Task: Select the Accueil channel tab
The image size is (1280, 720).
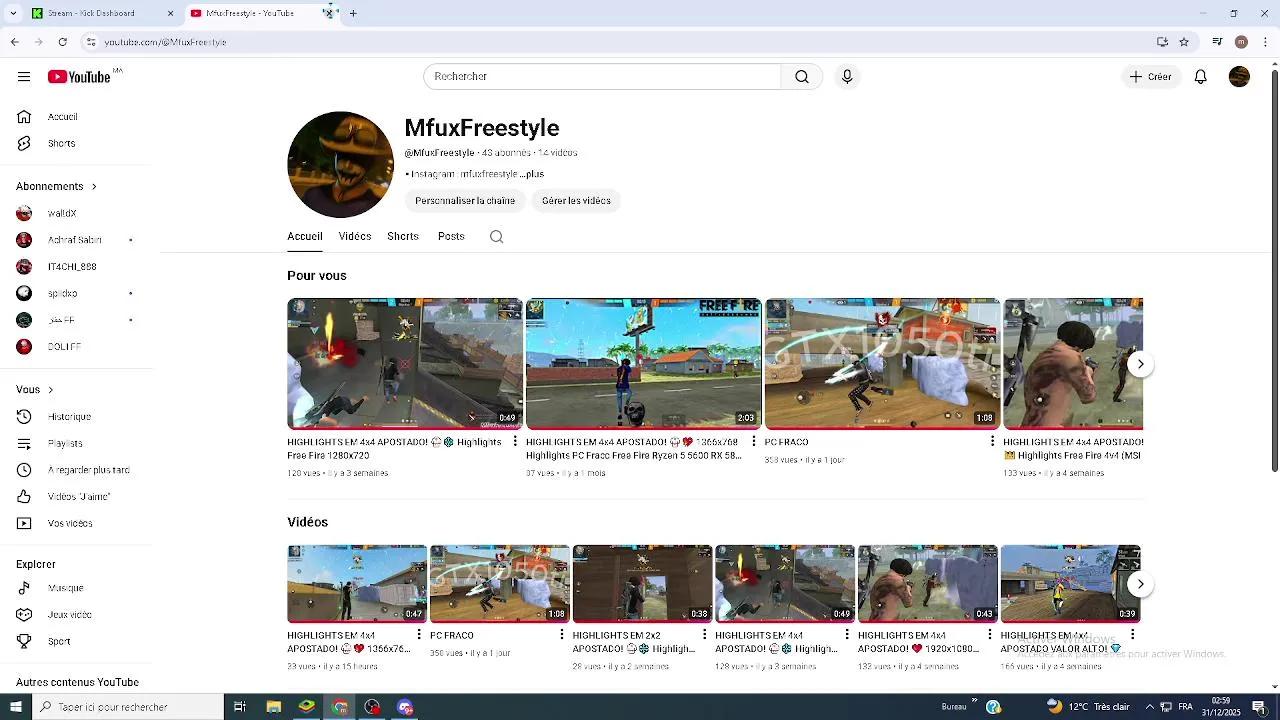Action: 305,237
